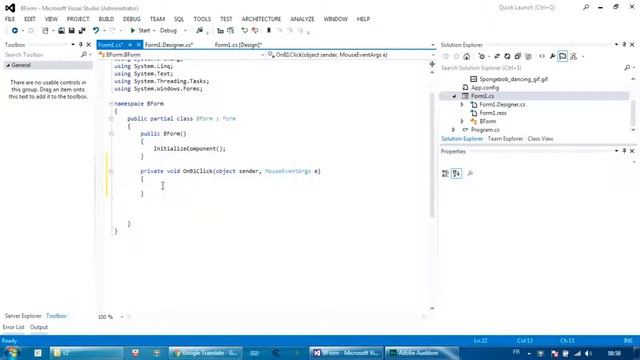The width and height of the screenshot is (640, 360).
Task: Click into the Search Toolbox field
Action: tap(43, 55)
